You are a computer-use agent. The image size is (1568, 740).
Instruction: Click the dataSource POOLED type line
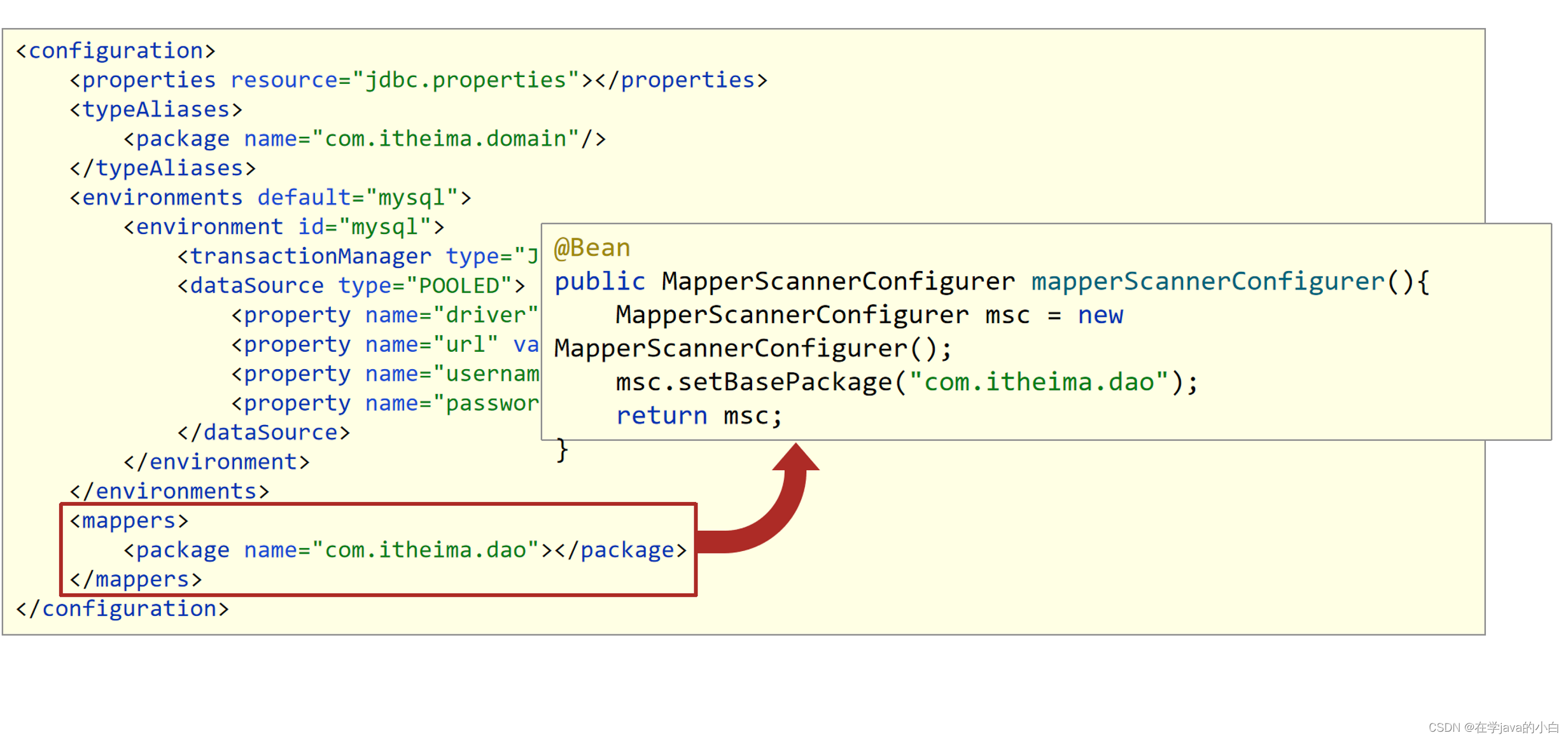tap(351, 285)
